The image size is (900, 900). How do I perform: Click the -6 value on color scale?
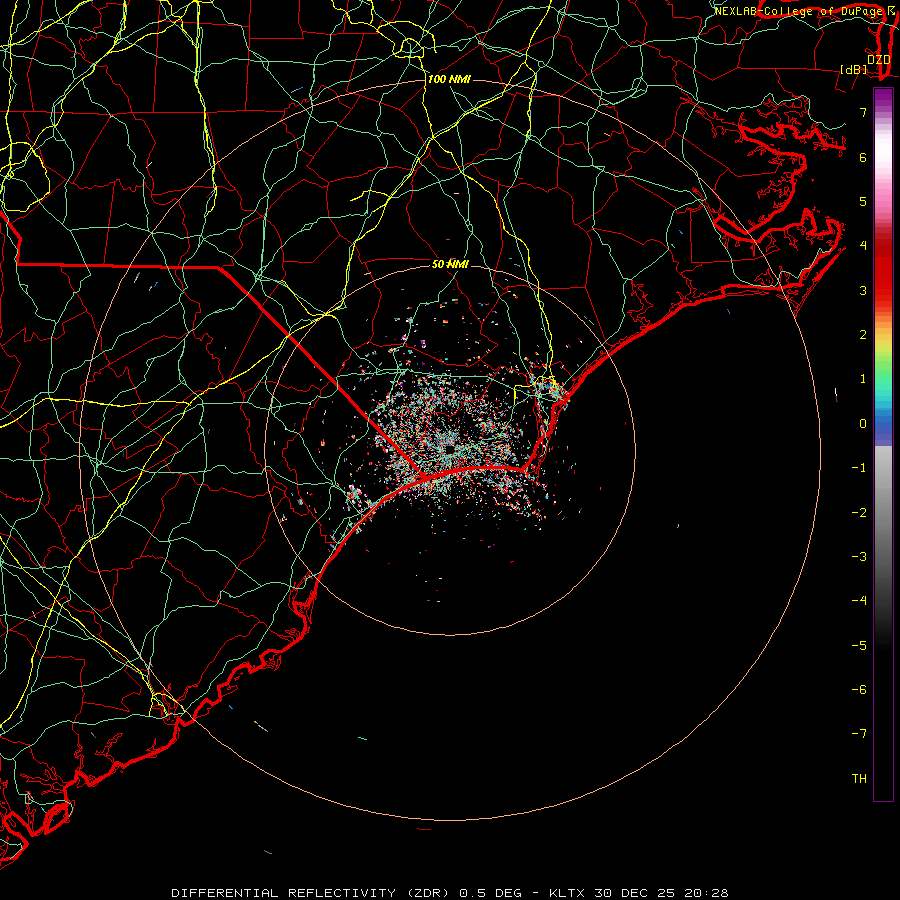point(859,690)
